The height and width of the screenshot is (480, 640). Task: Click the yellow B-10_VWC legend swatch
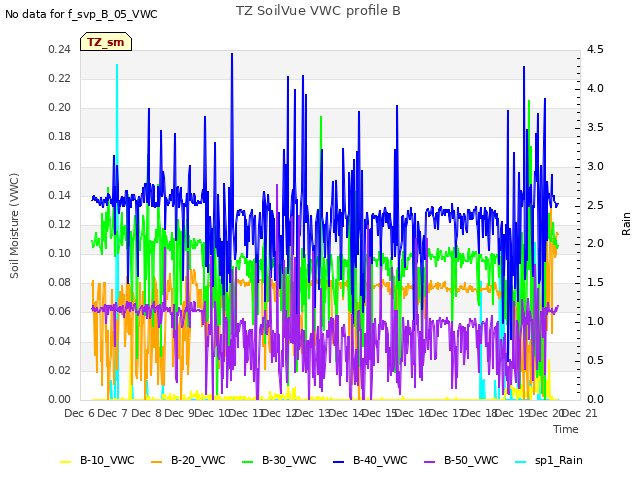pyautogui.click(x=66, y=461)
